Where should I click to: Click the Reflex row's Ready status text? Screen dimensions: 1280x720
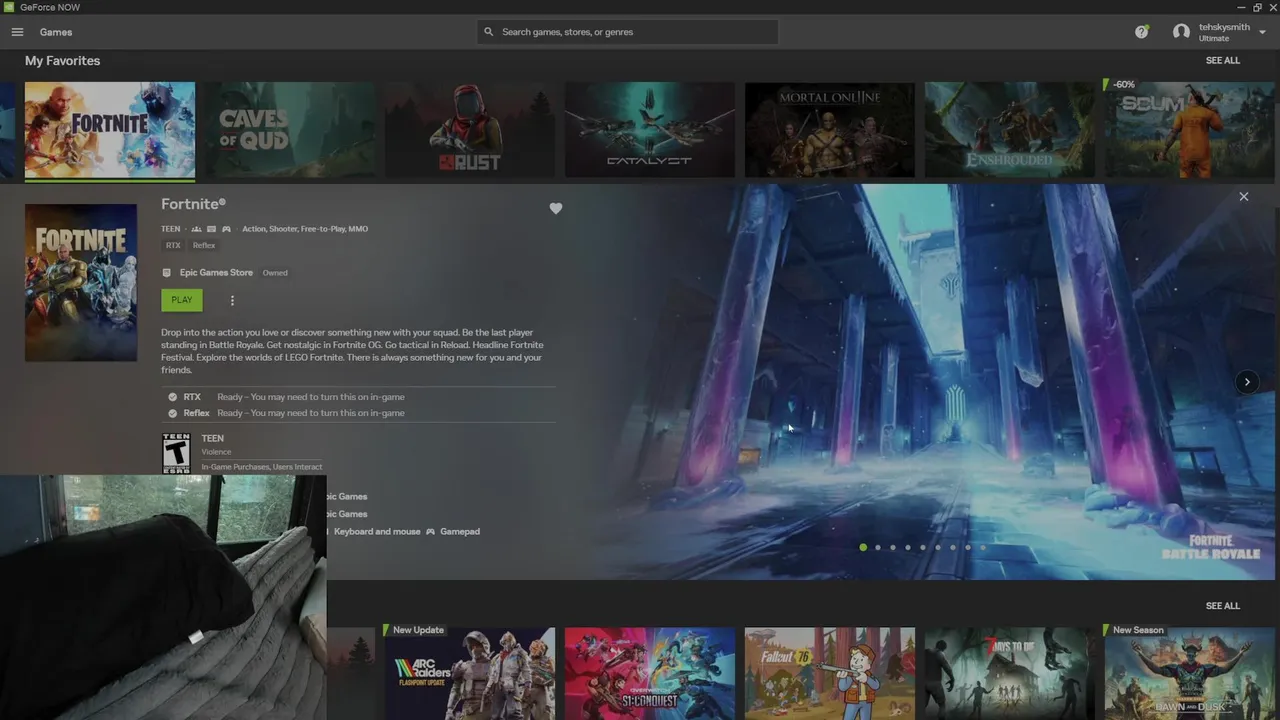click(311, 413)
